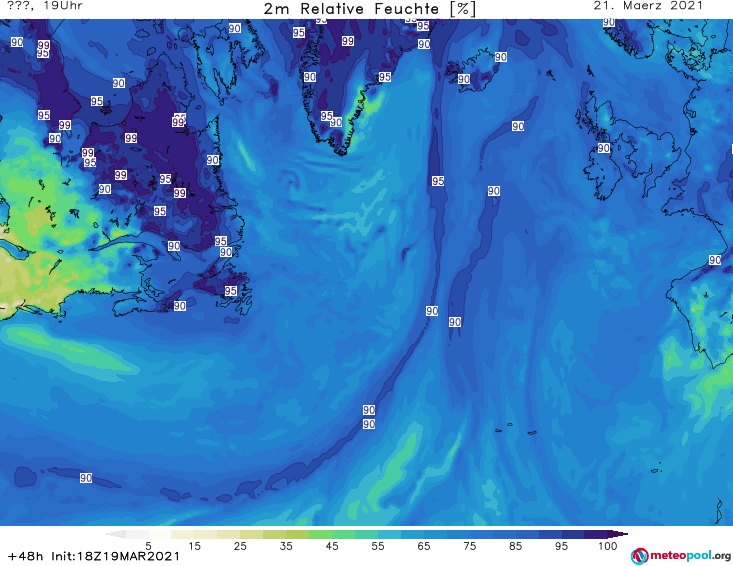
Task: Click the colorbar value label 35
Action: coord(286,546)
